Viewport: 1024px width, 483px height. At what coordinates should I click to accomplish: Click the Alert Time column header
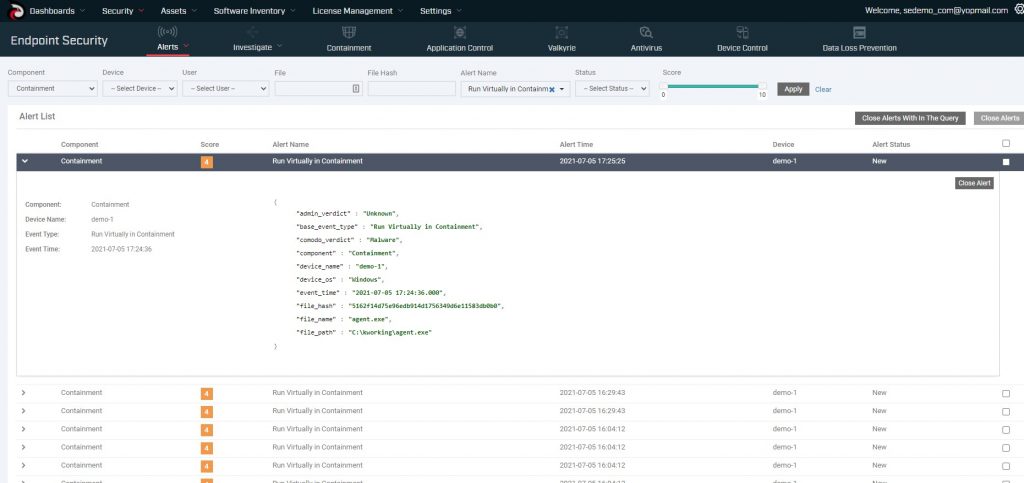(x=576, y=144)
